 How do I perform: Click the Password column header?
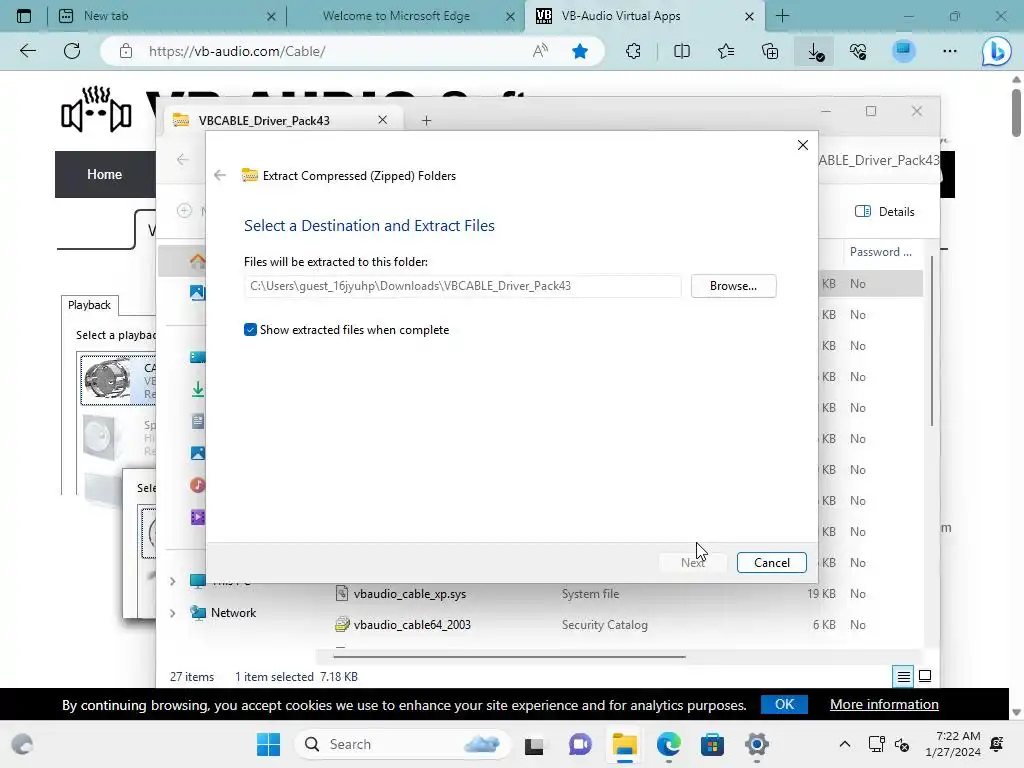pyautogui.click(x=880, y=252)
